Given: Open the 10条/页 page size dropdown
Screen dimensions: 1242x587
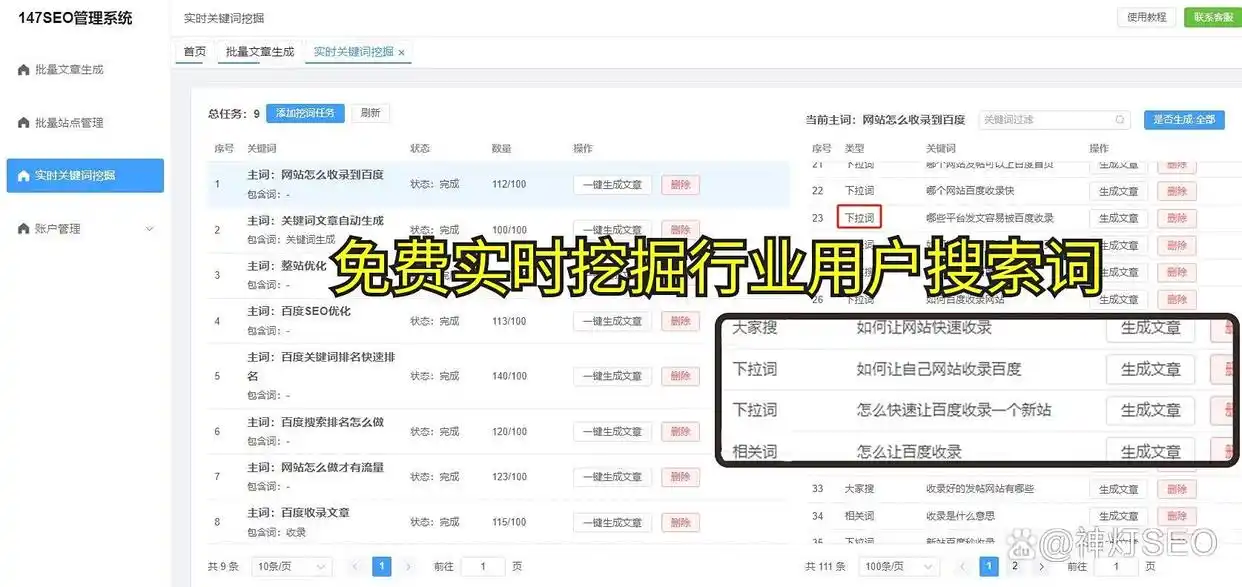Looking at the screenshot, I should [290, 565].
